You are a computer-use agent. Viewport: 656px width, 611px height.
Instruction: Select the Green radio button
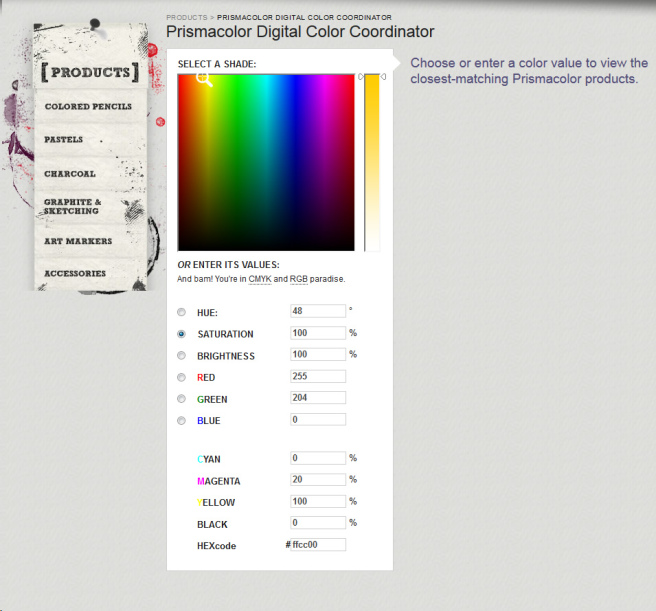tap(181, 399)
